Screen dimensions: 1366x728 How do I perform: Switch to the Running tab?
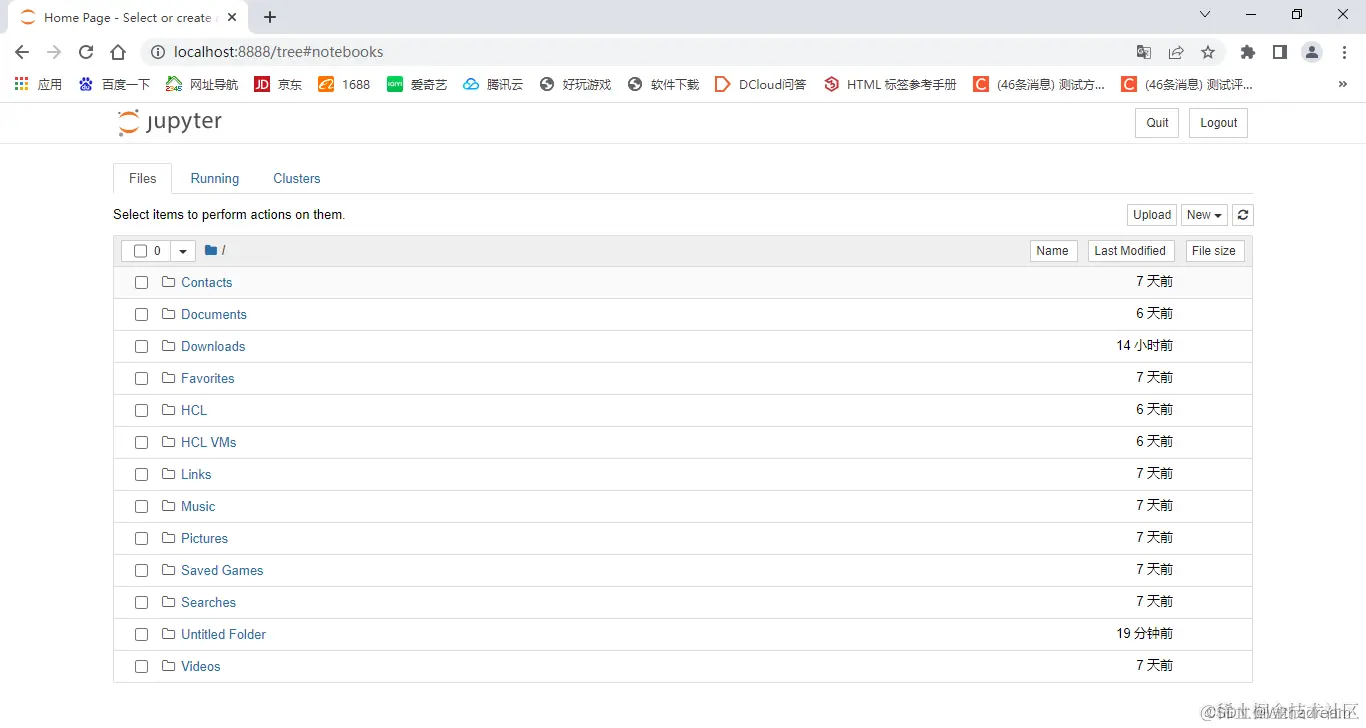[215, 178]
